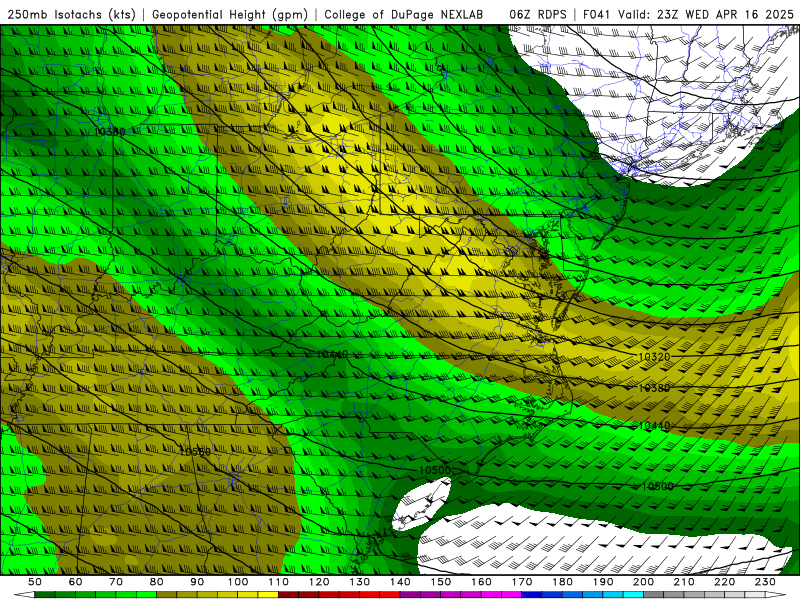Click the left arrow cap of the color bar

24,593
